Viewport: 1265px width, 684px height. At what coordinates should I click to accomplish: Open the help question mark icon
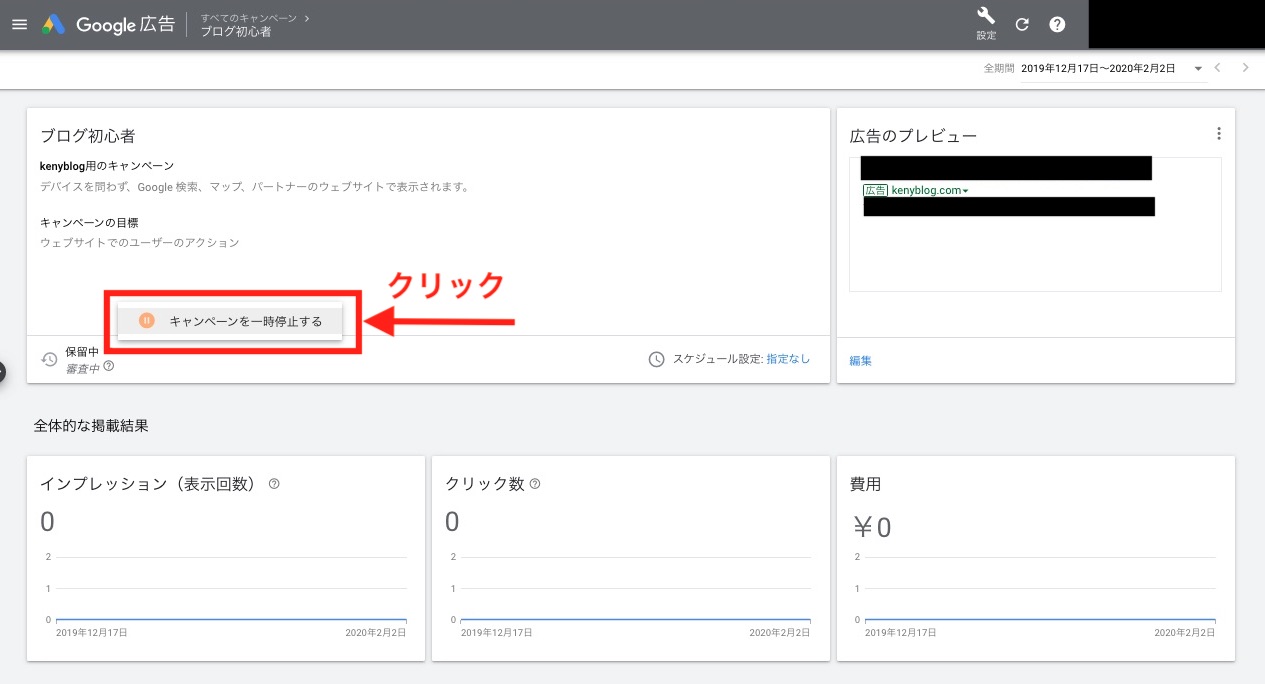click(x=1057, y=25)
